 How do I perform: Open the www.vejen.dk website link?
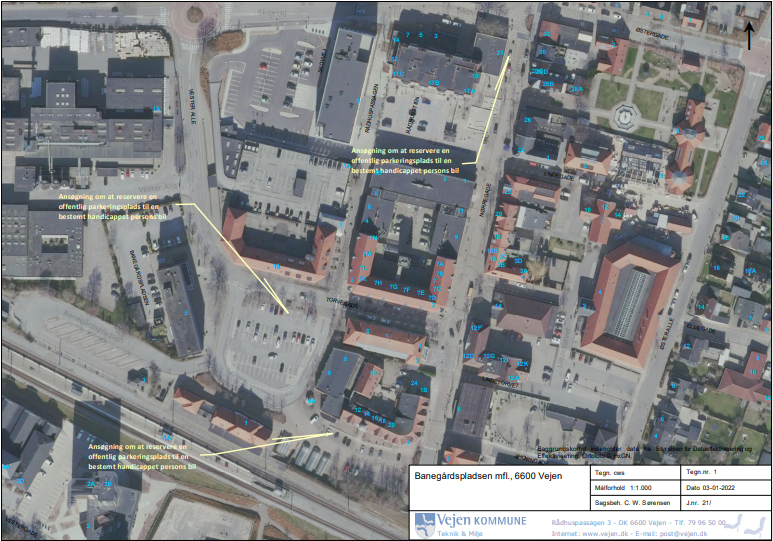[604, 534]
